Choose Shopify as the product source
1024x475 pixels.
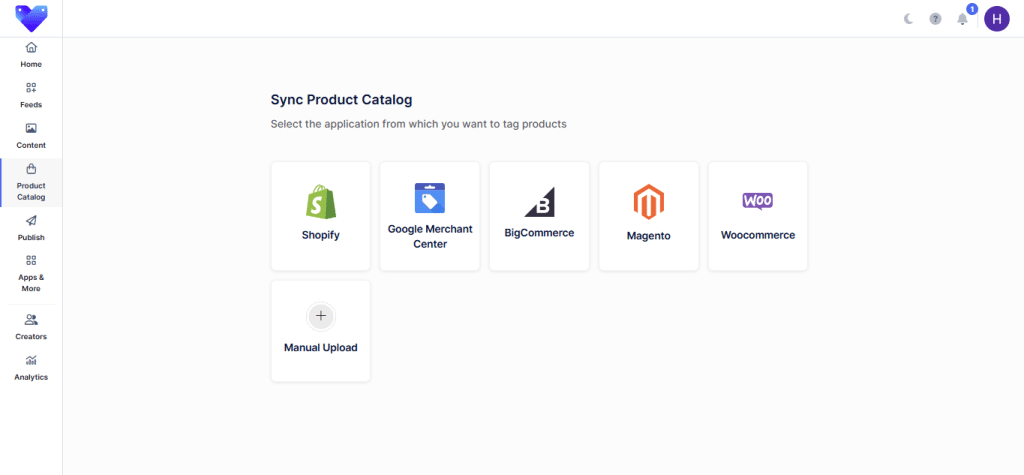(x=321, y=216)
